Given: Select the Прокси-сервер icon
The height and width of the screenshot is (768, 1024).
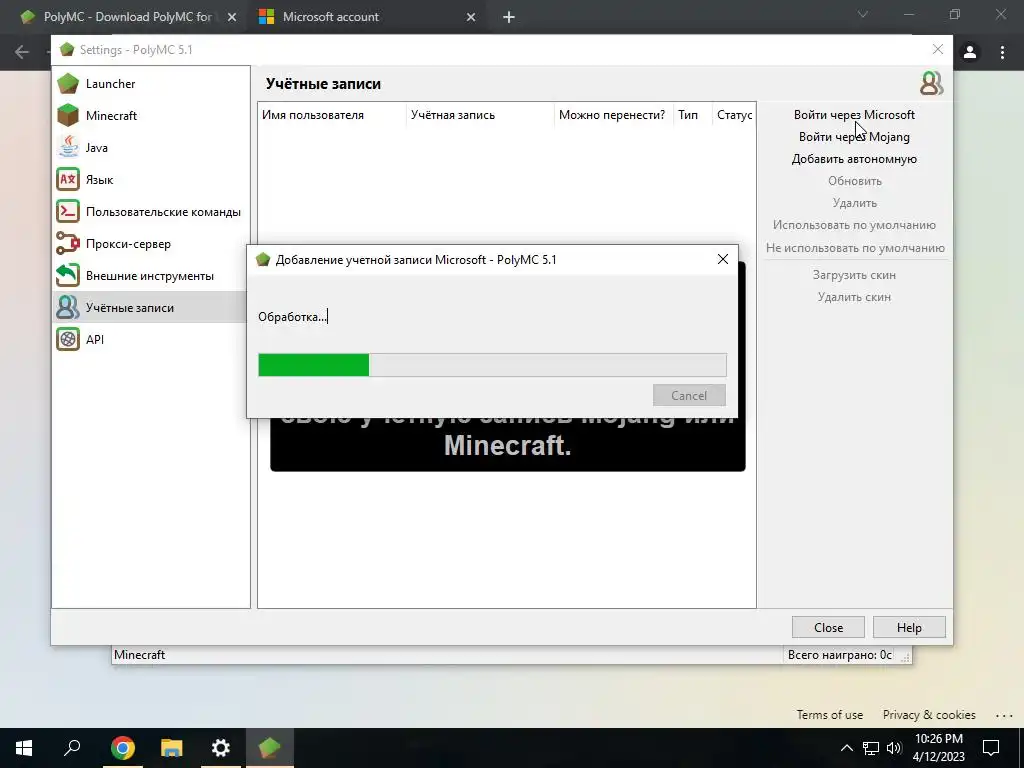Looking at the screenshot, I should tap(68, 244).
